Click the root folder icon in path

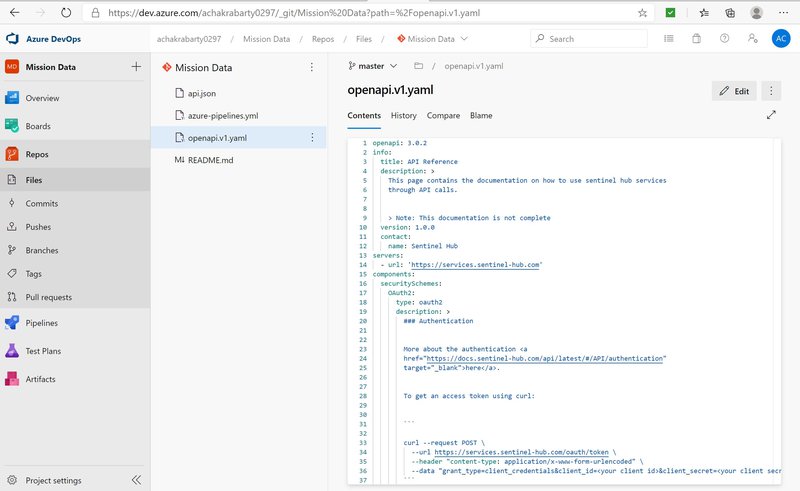(418, 66)
